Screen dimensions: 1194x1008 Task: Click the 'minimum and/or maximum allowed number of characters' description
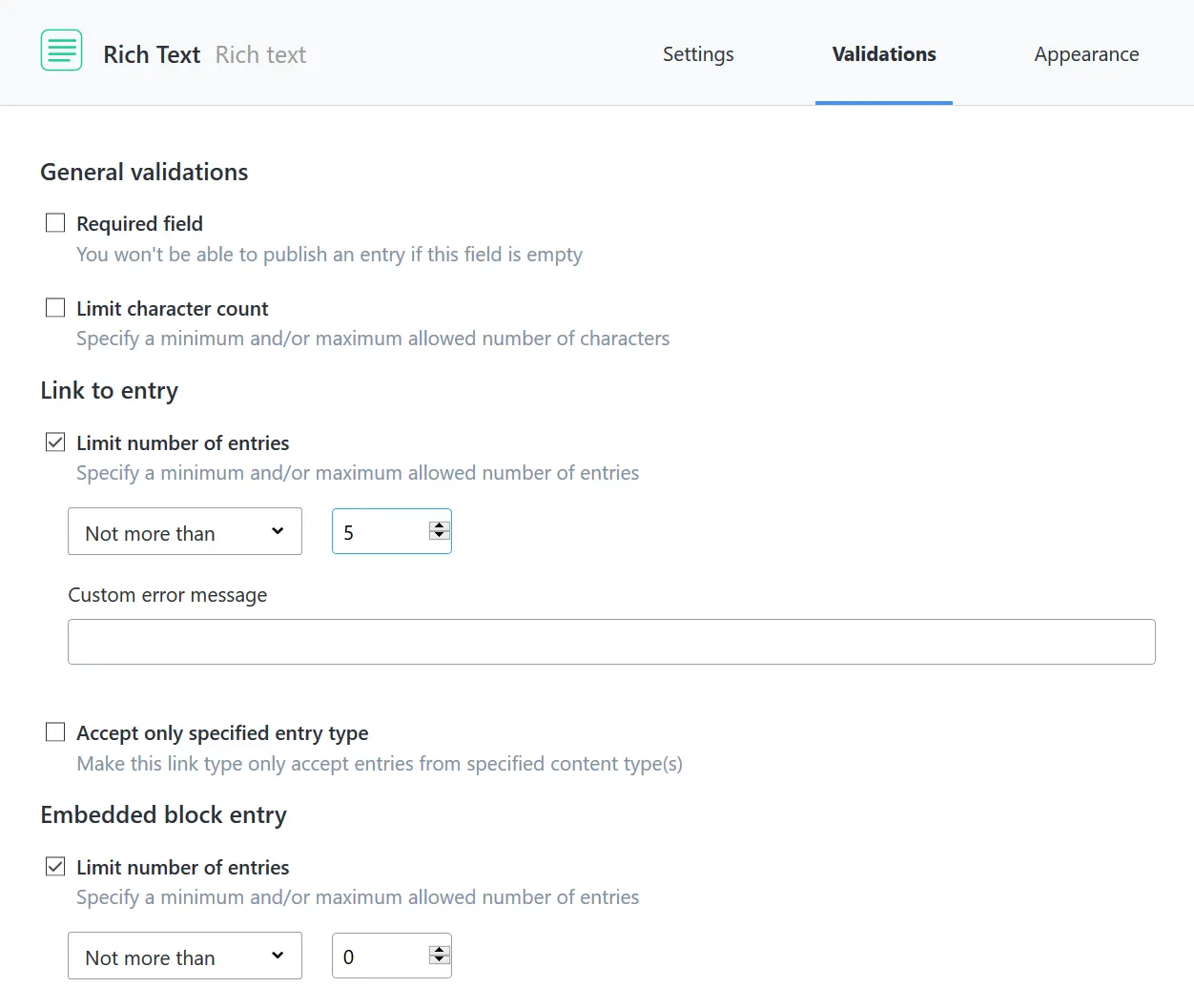pyautogui.click(x=373, y=339)
